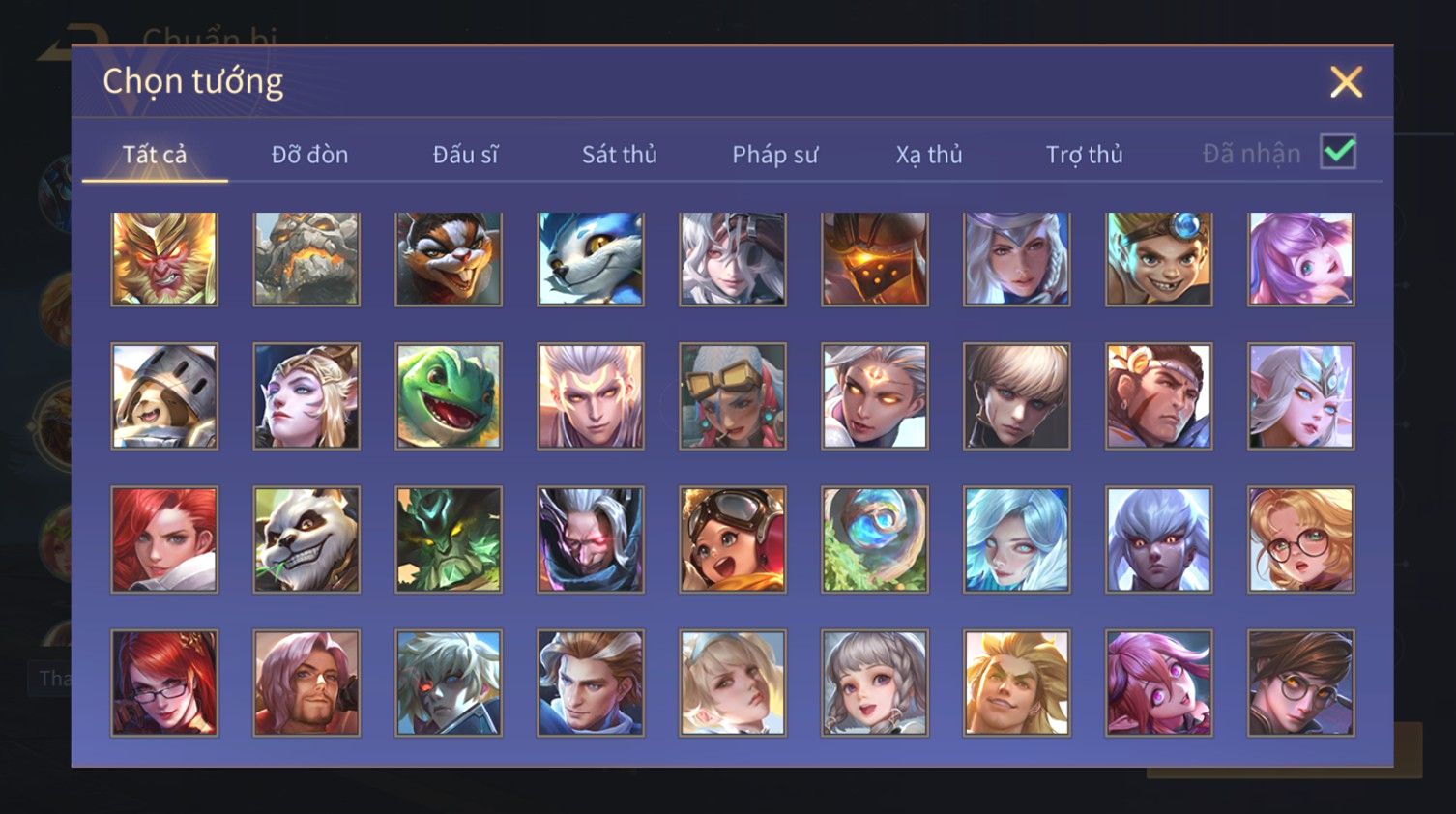
Task: Pick the panda hero portrait
Action: click(306, 539)
